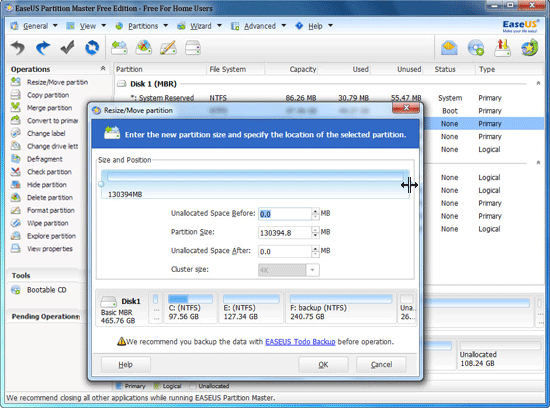Screen dimensions: 550x408
Task: Open the Bootable CD tool
Action: (x=39, y=290)
